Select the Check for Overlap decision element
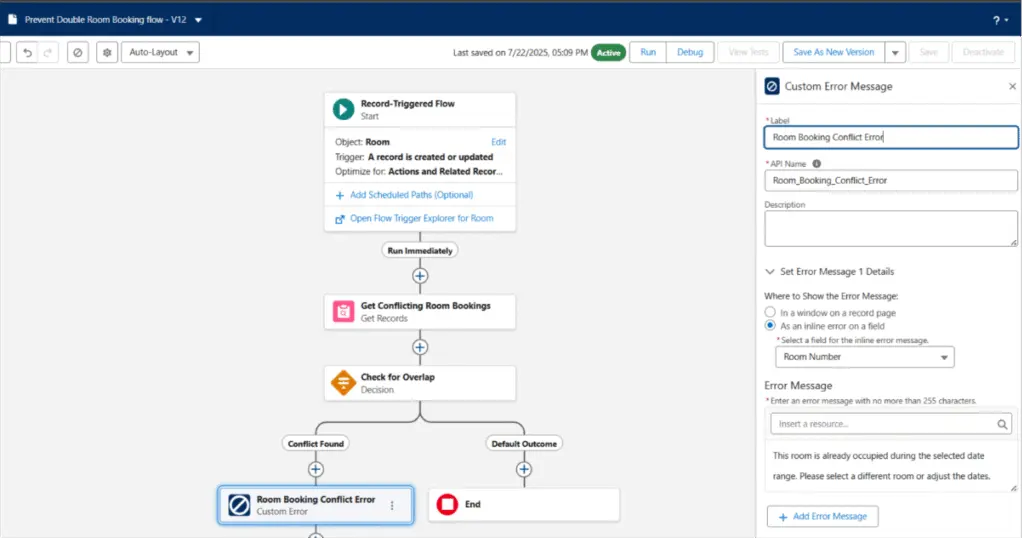 click(x=420, y=383)
